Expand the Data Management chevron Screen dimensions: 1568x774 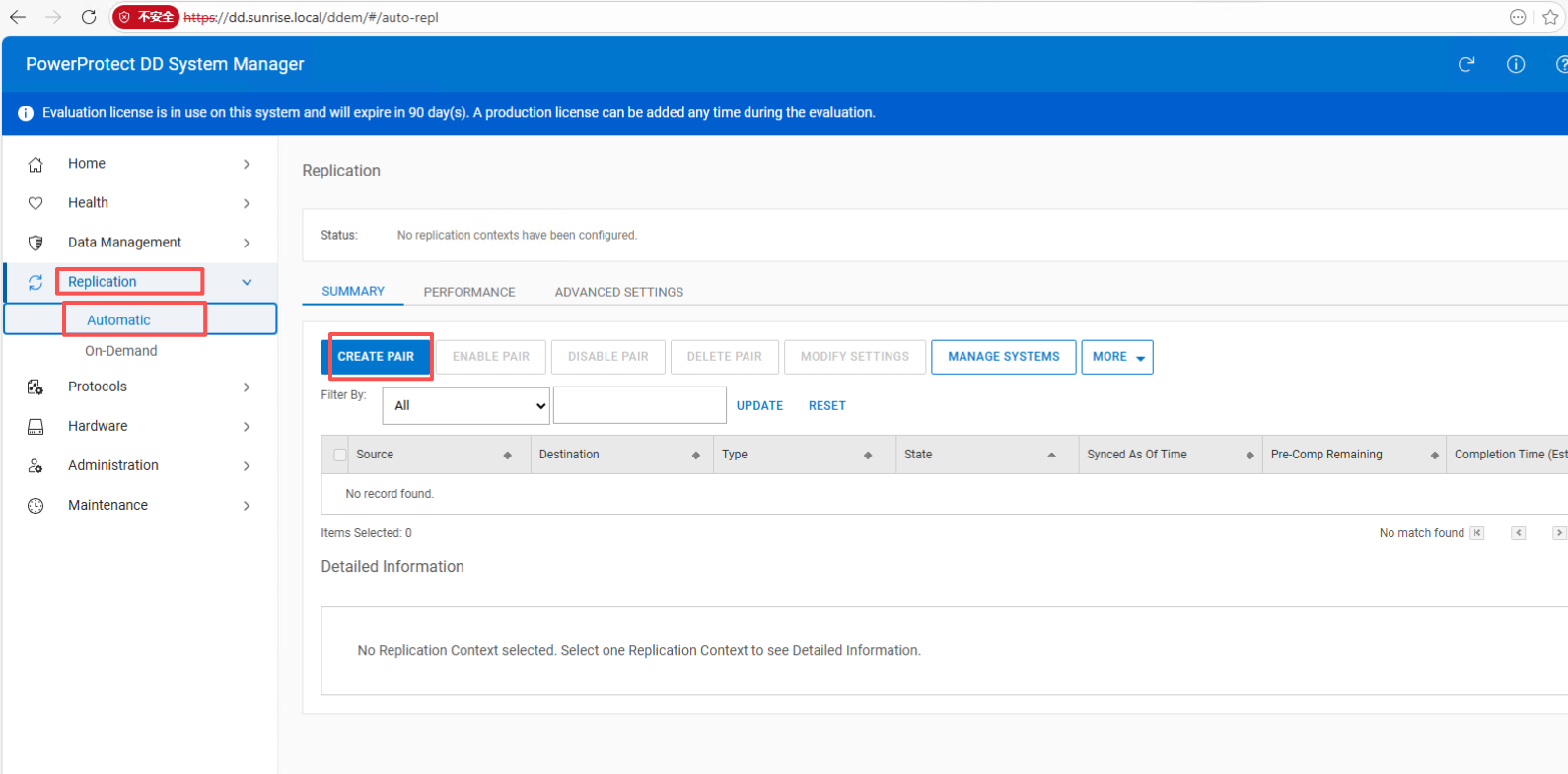tap(247, 243)
